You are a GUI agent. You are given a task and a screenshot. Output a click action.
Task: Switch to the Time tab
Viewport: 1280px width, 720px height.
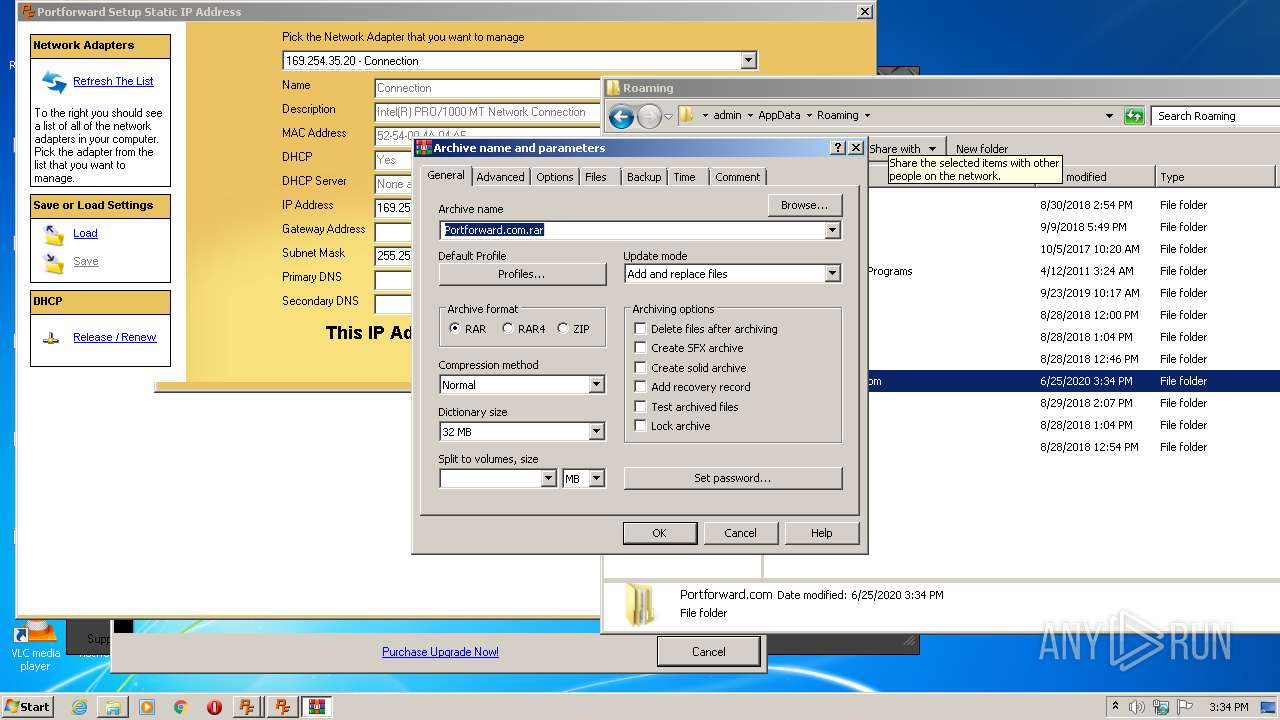684,177
